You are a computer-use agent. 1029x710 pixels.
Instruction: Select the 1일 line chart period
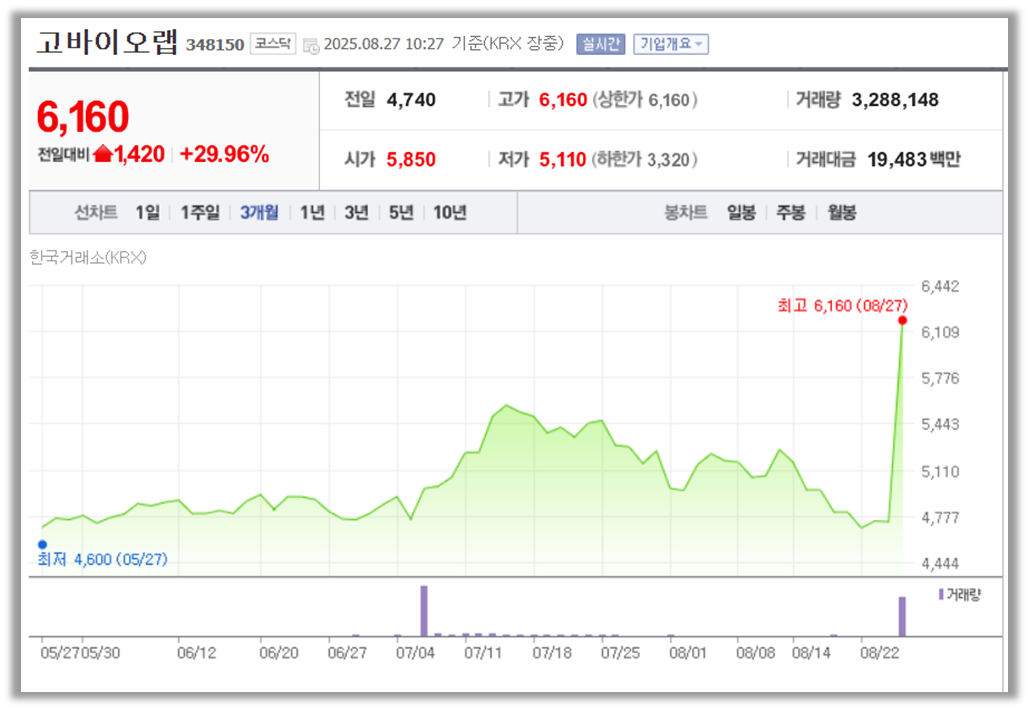pos(148,213)
